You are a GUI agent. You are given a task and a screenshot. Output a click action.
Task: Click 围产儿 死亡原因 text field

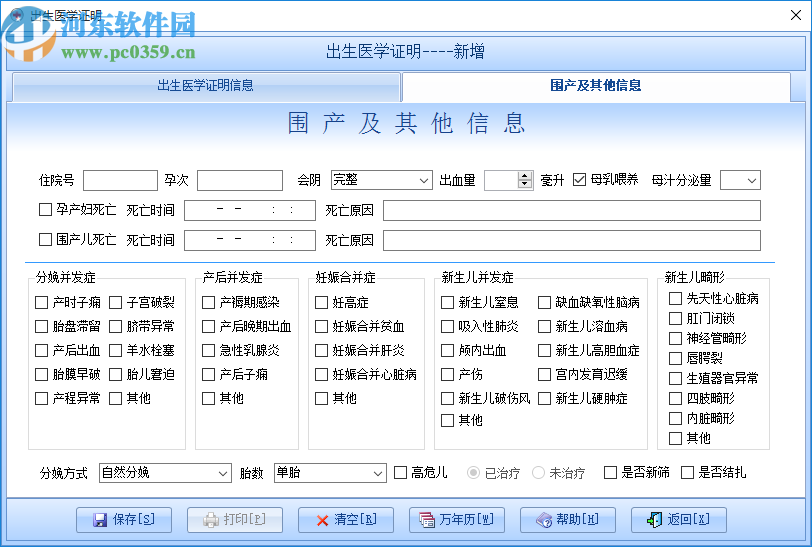coord(572,241)
